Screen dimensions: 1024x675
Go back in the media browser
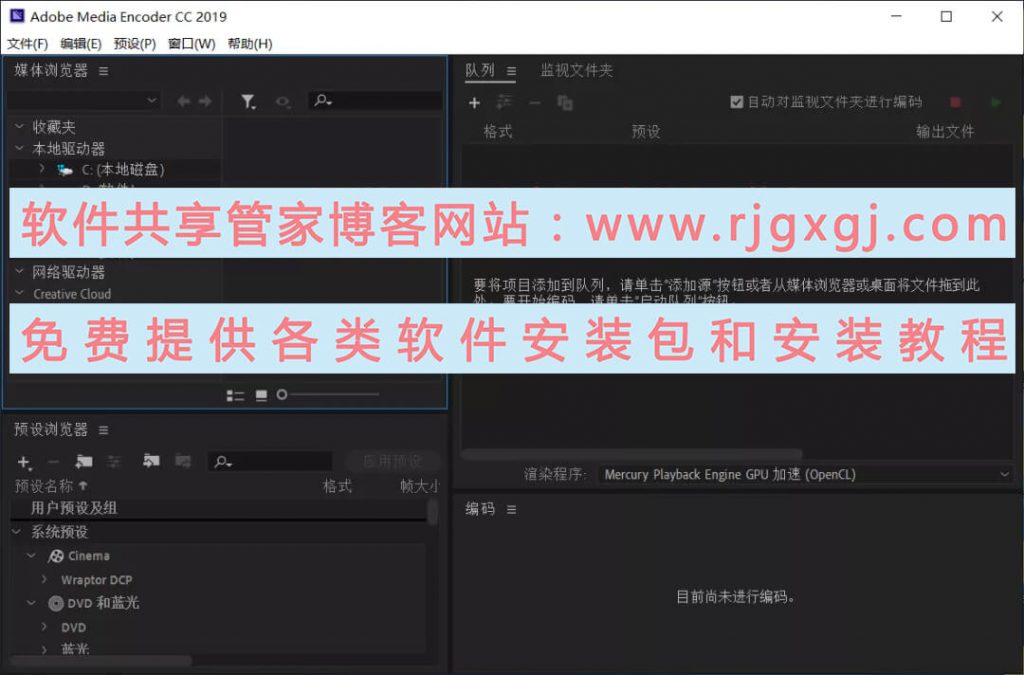pyautogui.click(x=184, y=101)
